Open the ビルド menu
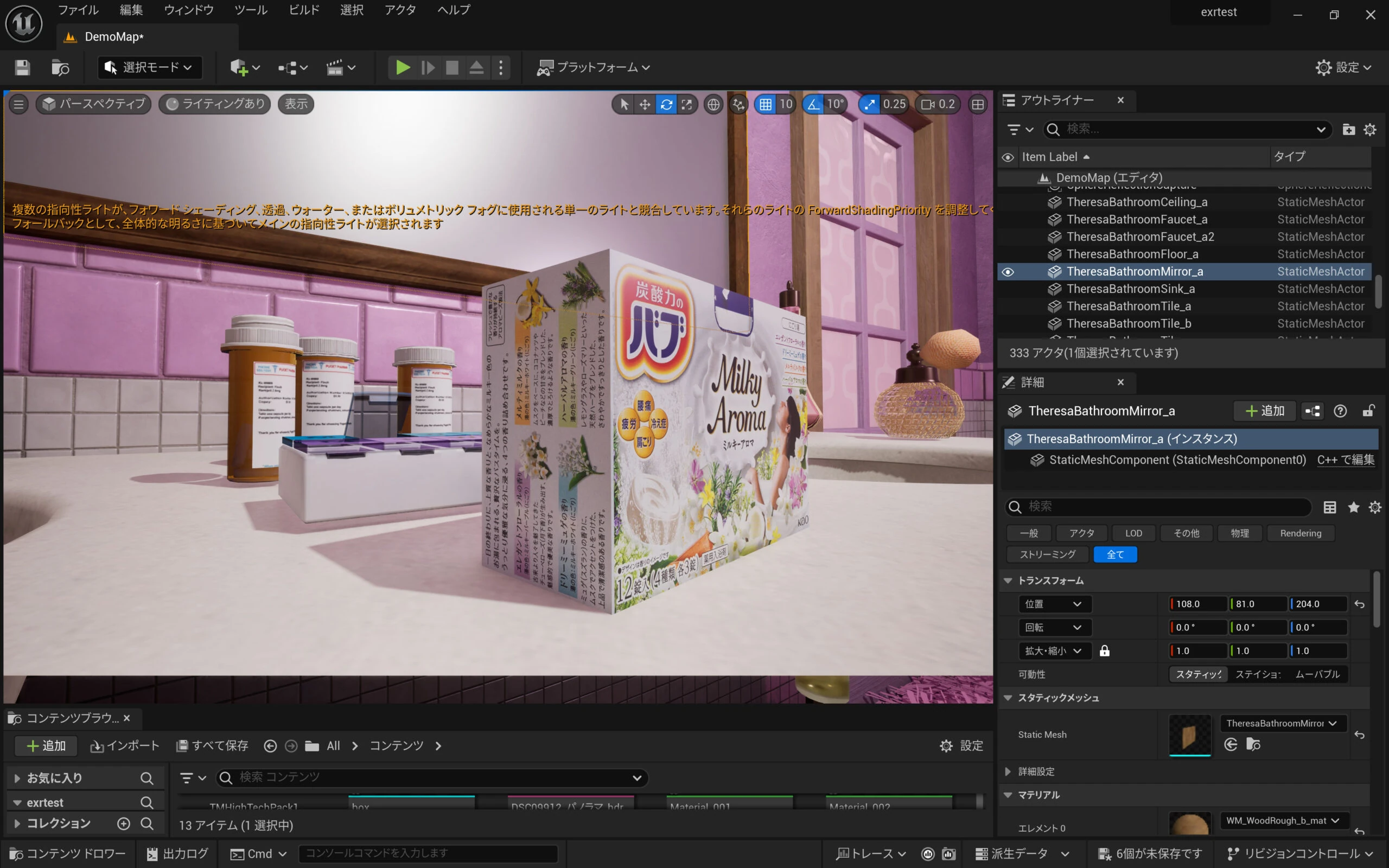Viewport: 1389px width, 868px height. click(304, 10)
